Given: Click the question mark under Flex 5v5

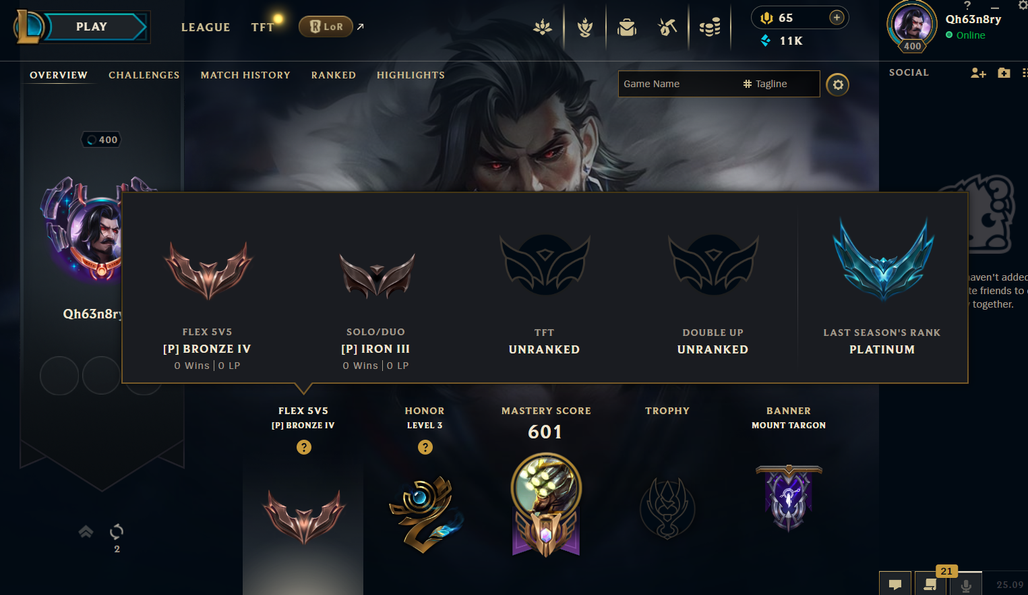Looking at the screenshot, I should pos(304,447).
